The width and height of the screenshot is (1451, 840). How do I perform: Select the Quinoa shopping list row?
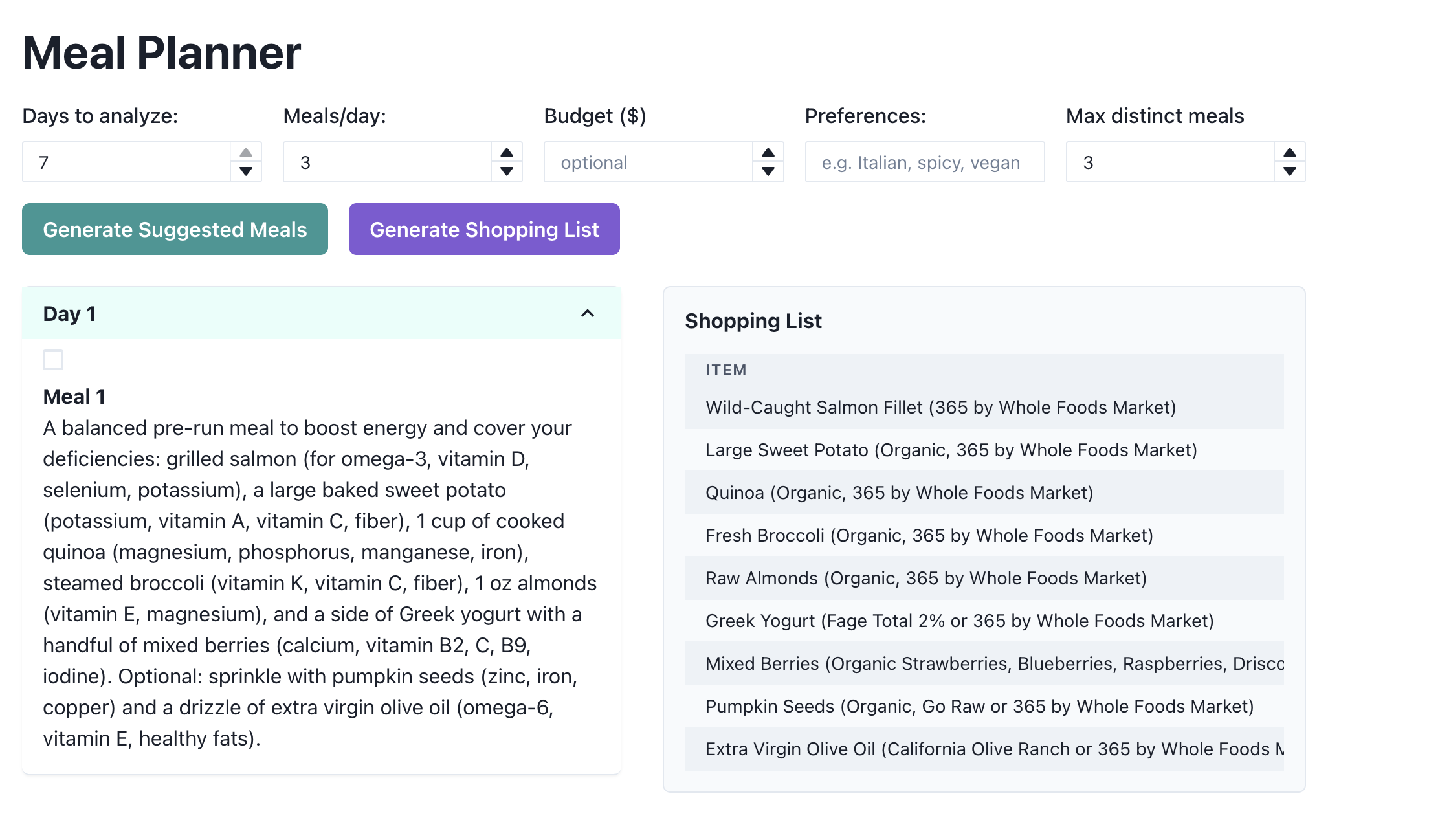(x=899, y=492)
